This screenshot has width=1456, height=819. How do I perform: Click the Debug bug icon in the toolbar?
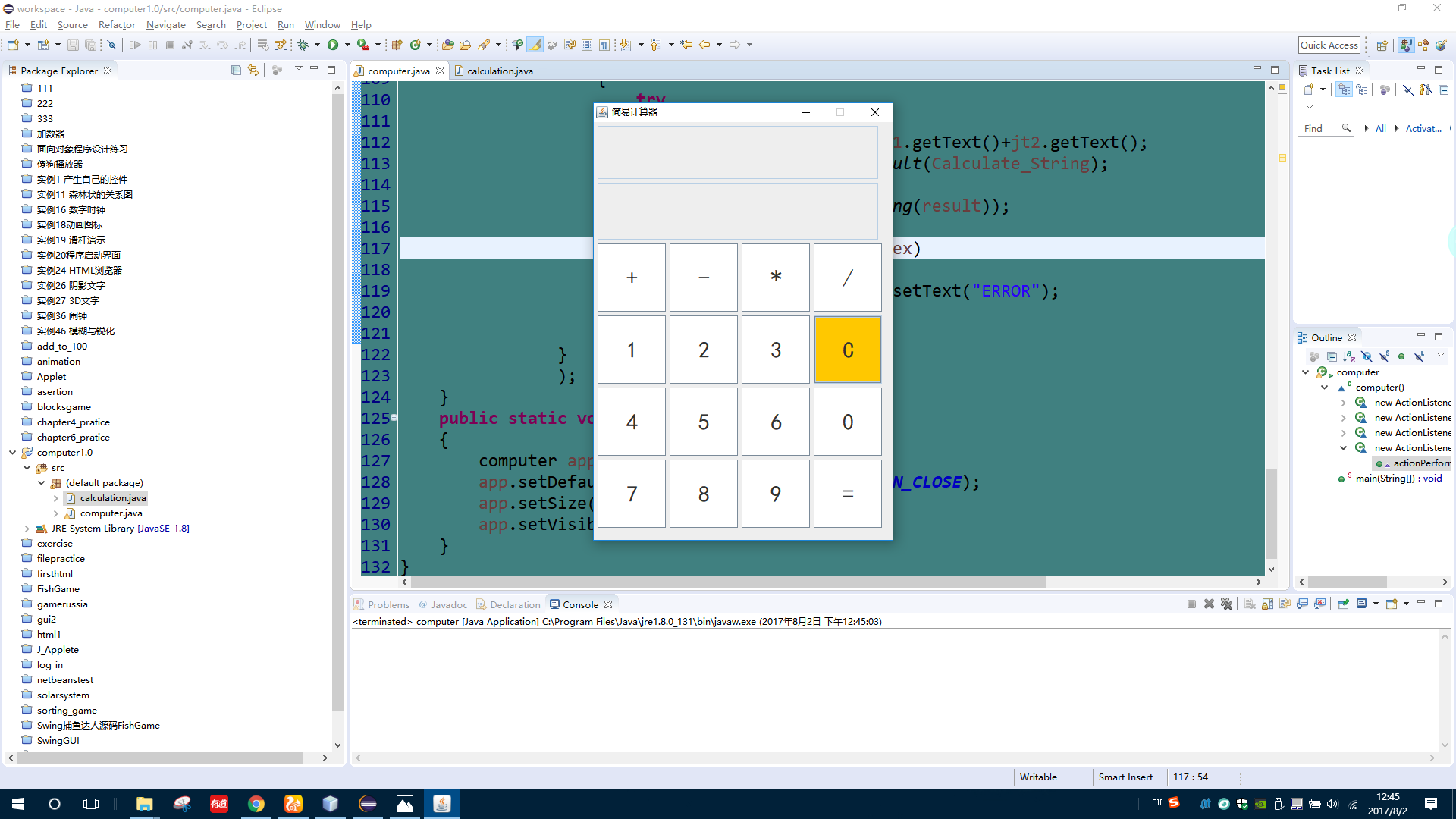click(303, 45)
